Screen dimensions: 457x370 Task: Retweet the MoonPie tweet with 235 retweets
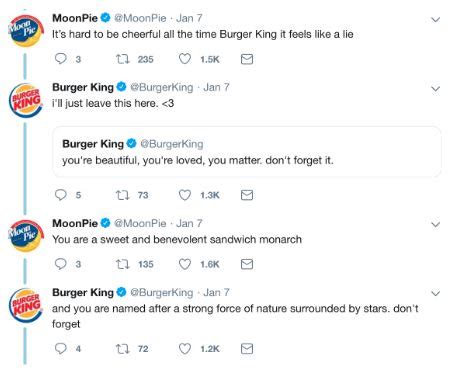pos(122,59)
